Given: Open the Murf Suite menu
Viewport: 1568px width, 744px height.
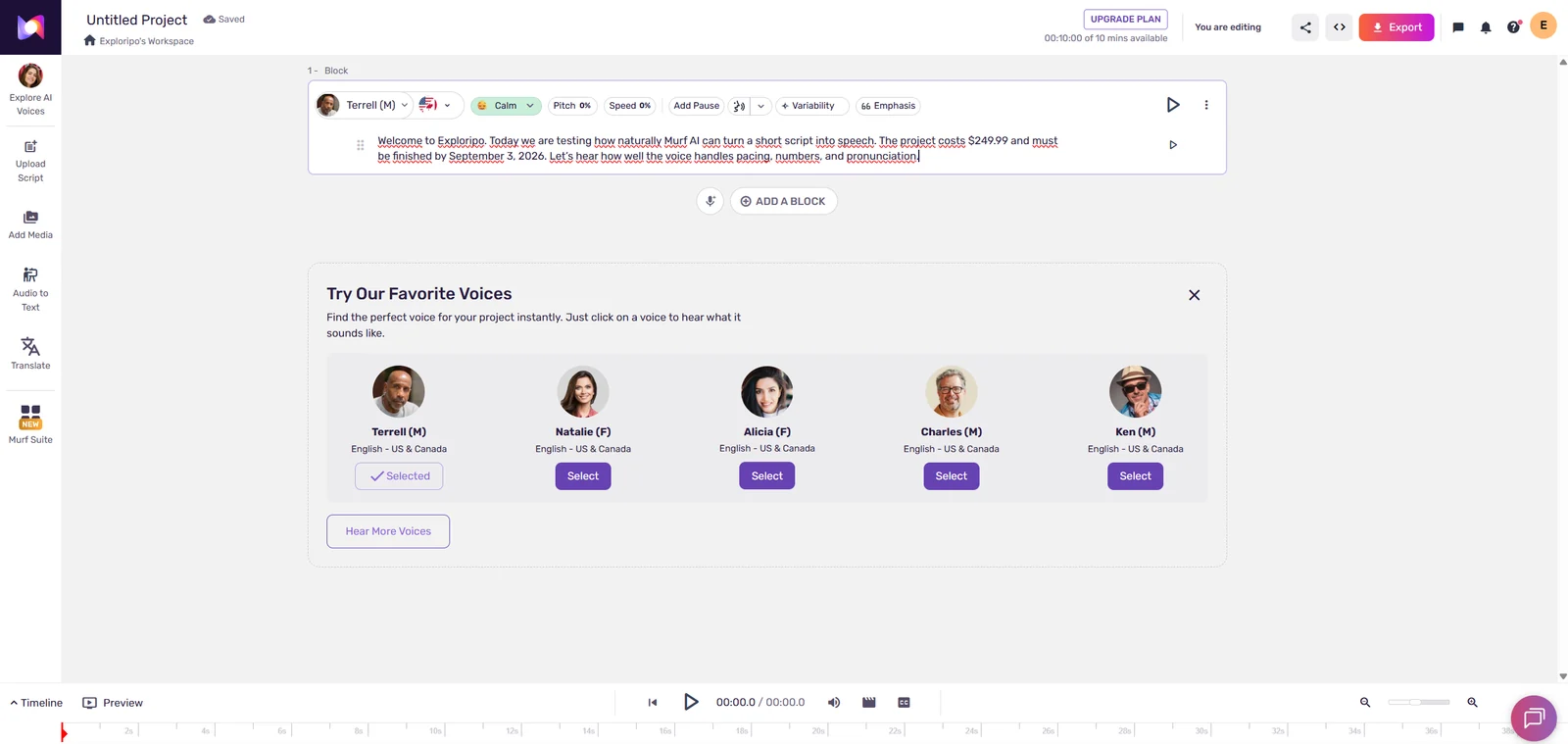Looking at the screenshot, I should coord(30,424).
